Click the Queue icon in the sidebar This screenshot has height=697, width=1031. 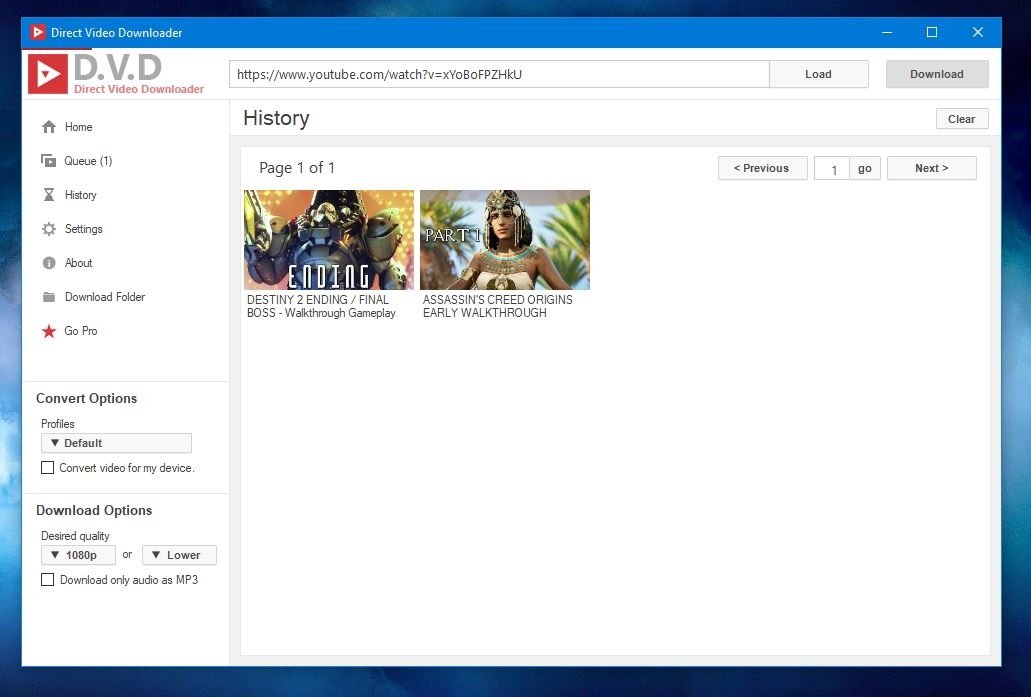[x=49, y=160]
